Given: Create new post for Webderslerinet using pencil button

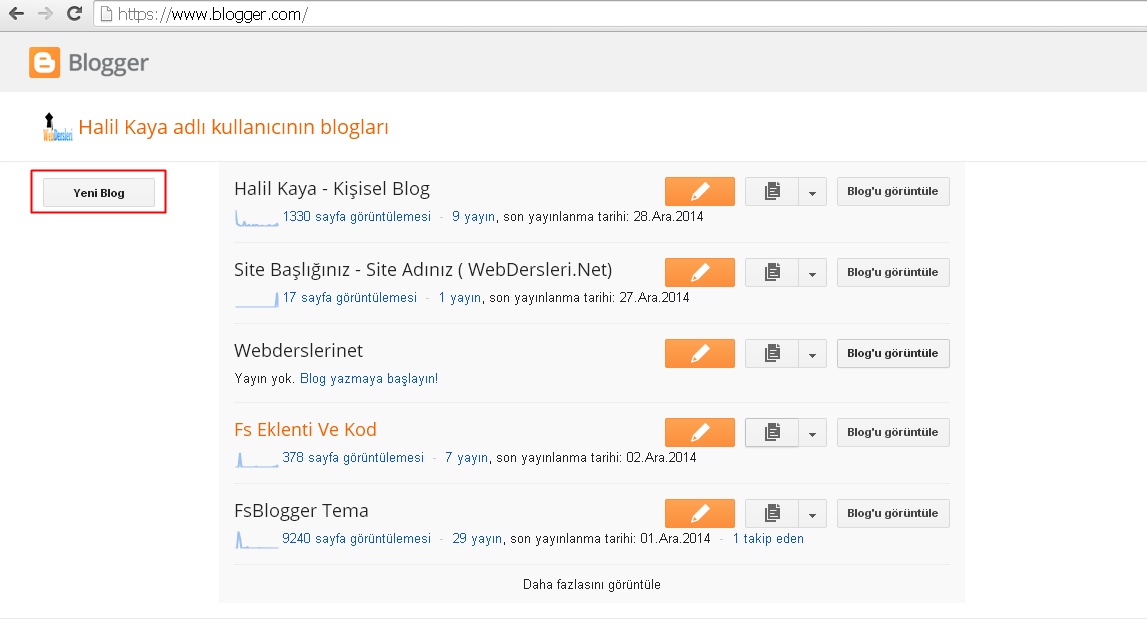Looking at the screenshot, I should click(699, 353).
